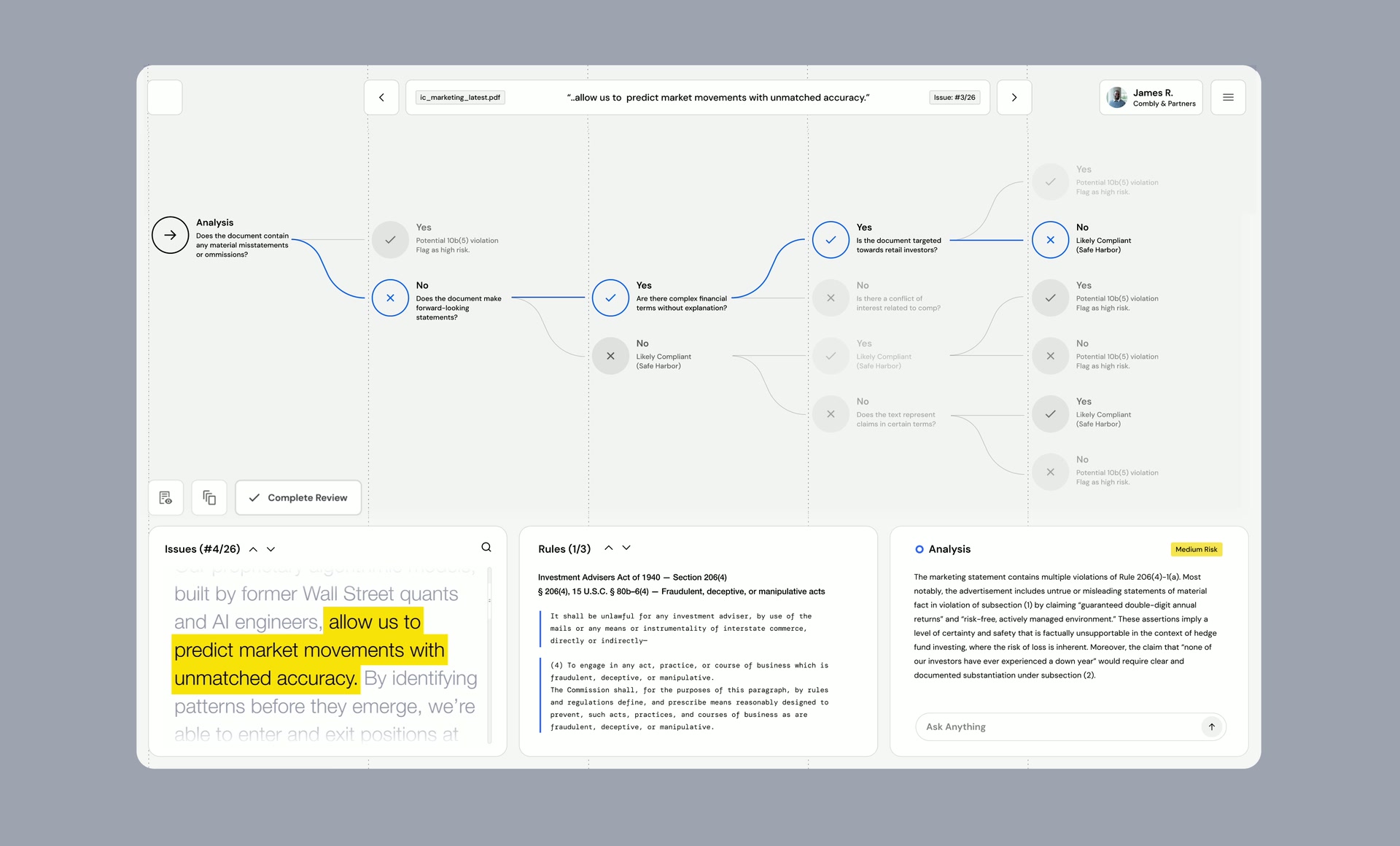1400x846 pixels.
Task: Select the No node for claims in certain terms
Action: click(831, 414)
